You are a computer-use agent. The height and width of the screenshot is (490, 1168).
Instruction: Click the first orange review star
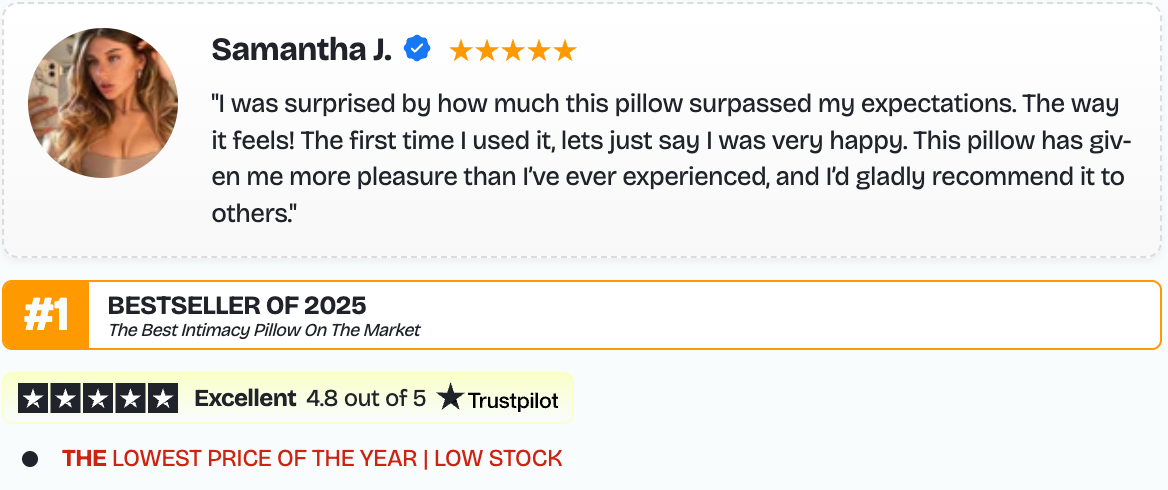(x=461, y=50)
